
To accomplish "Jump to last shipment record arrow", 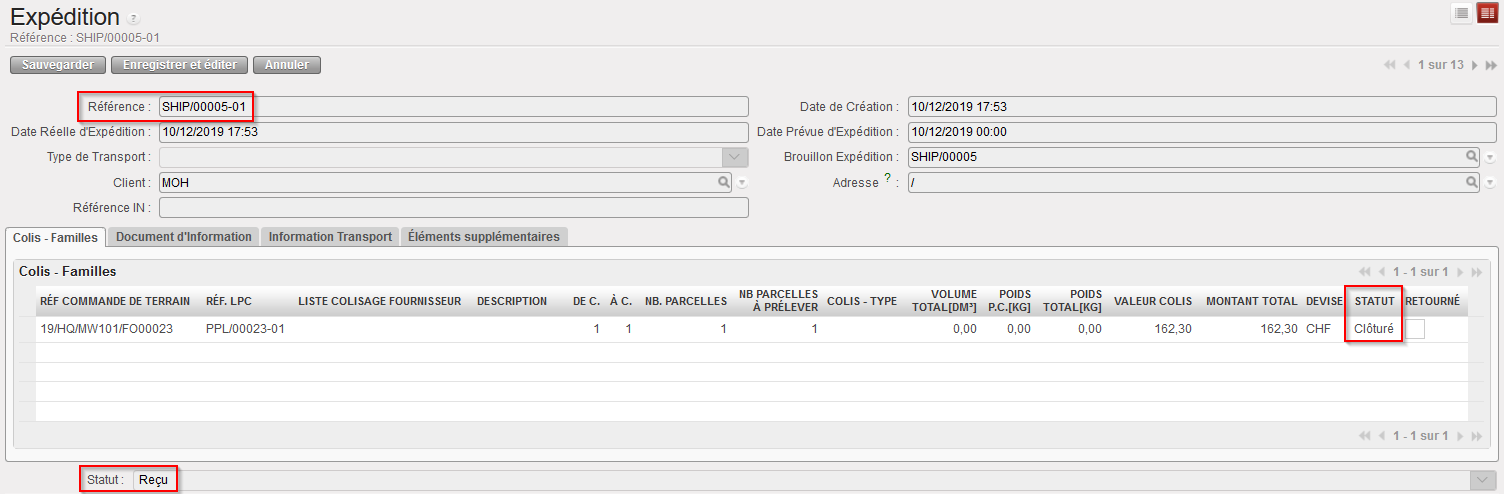I will [x=1491, y=65].
